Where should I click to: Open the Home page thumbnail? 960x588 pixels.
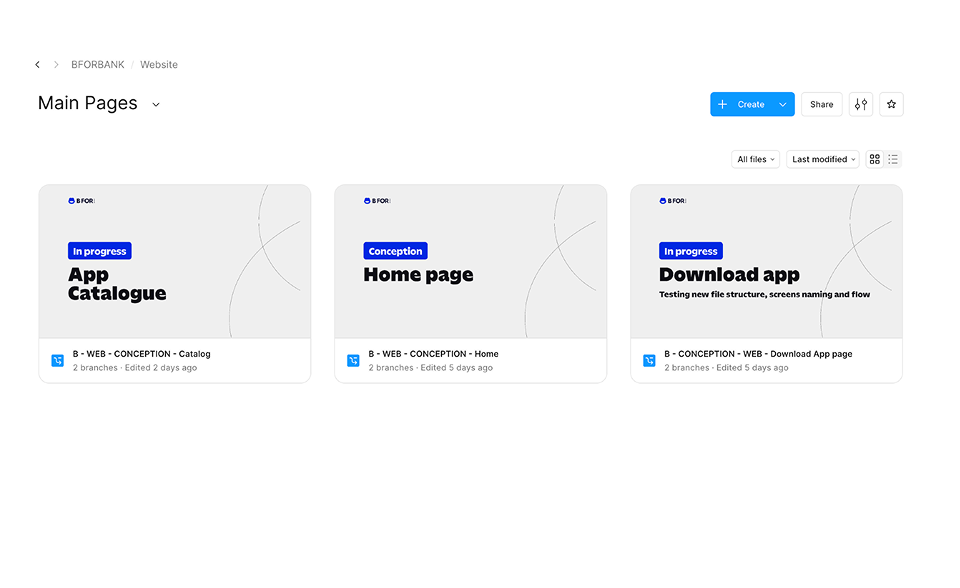point(470,262)
